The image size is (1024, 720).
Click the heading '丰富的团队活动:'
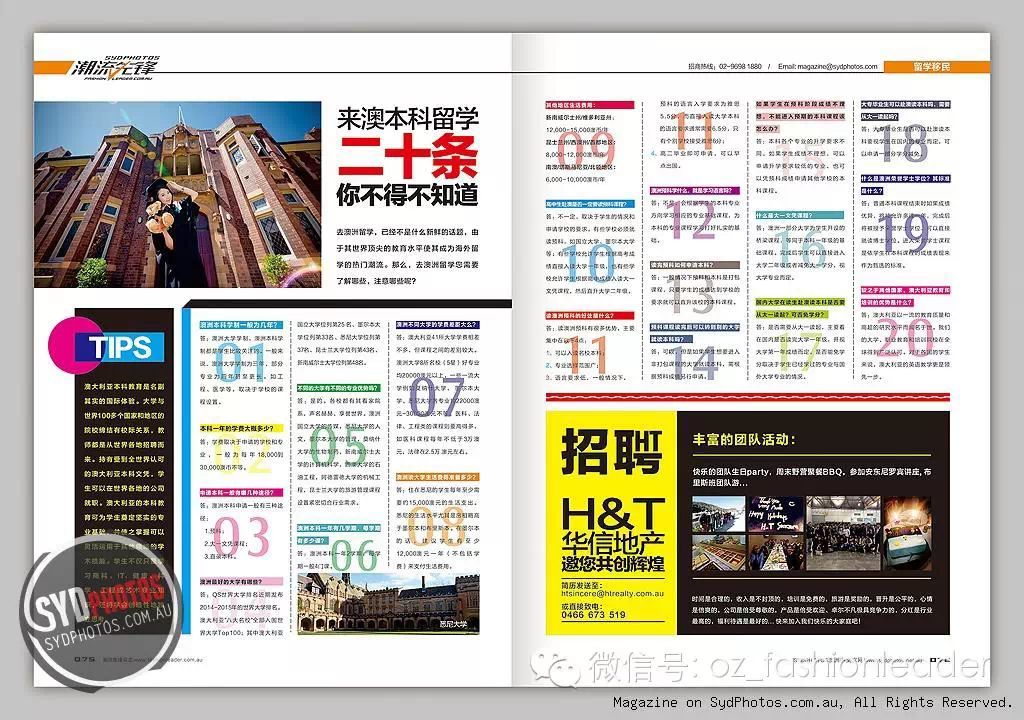pos(744,440)
